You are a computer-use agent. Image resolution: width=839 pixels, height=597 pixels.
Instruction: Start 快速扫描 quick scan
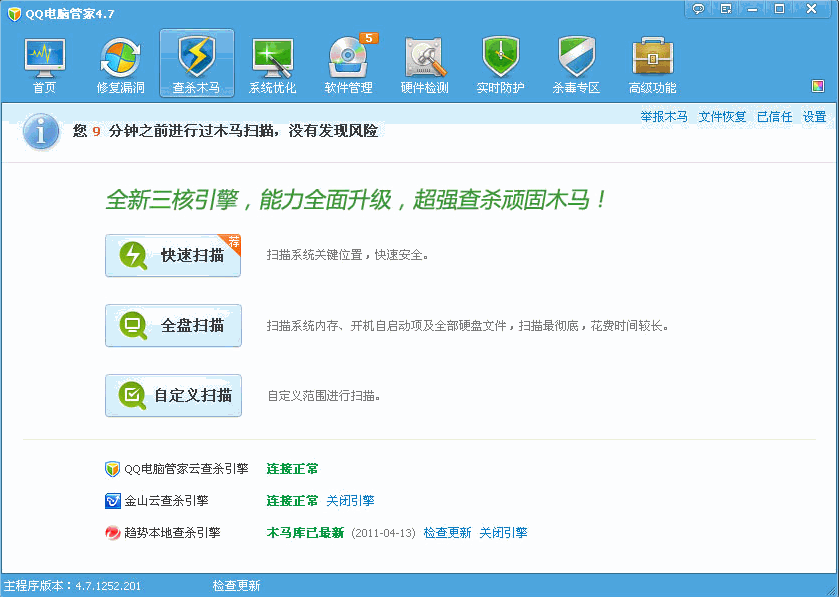173,255
